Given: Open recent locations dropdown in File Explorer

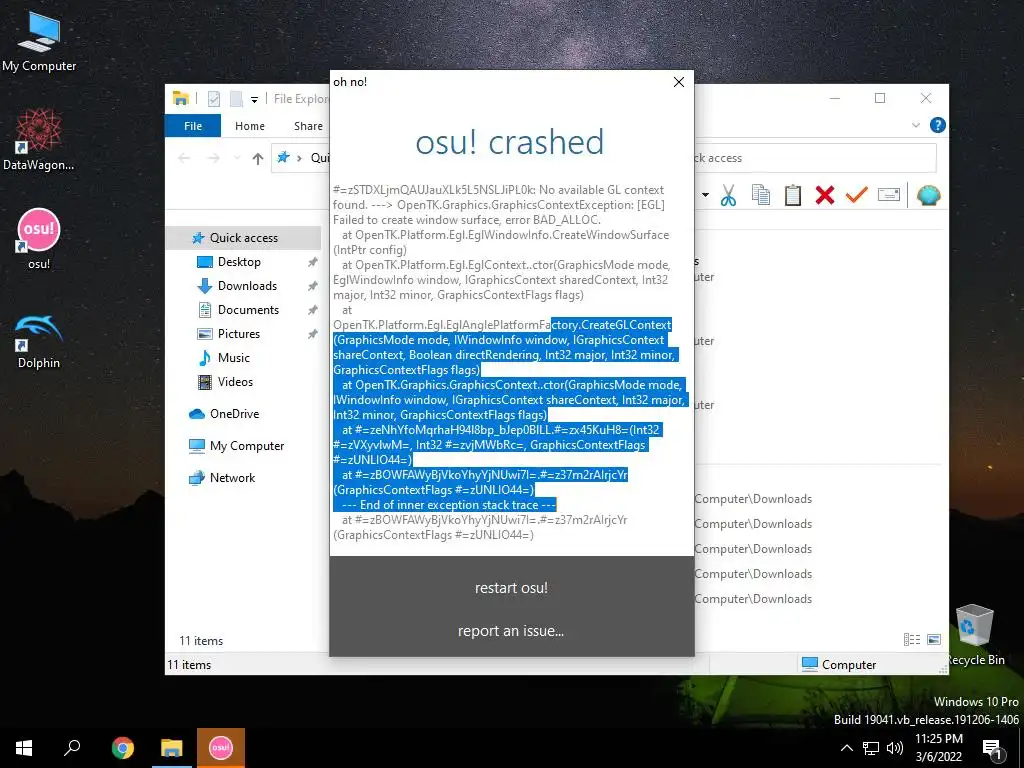Looking at the screenshot, I should tap(236, 158).
